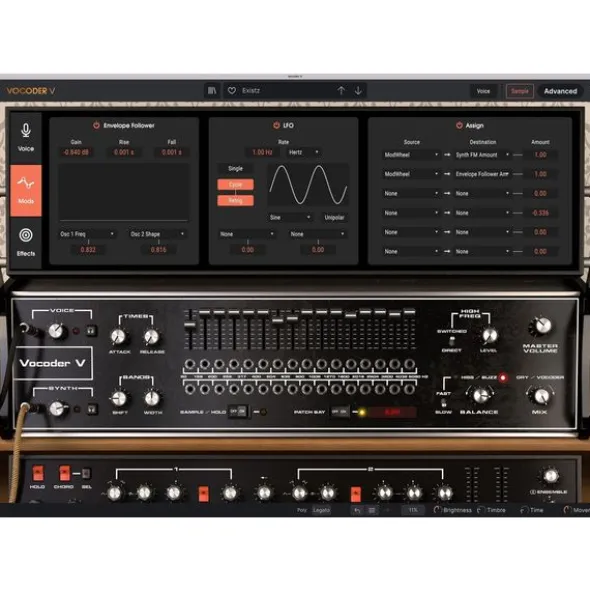Click the undo arrow in bottom bar
Screen dimensions: 590x591
pyautogui.click(x=357, y=510)
